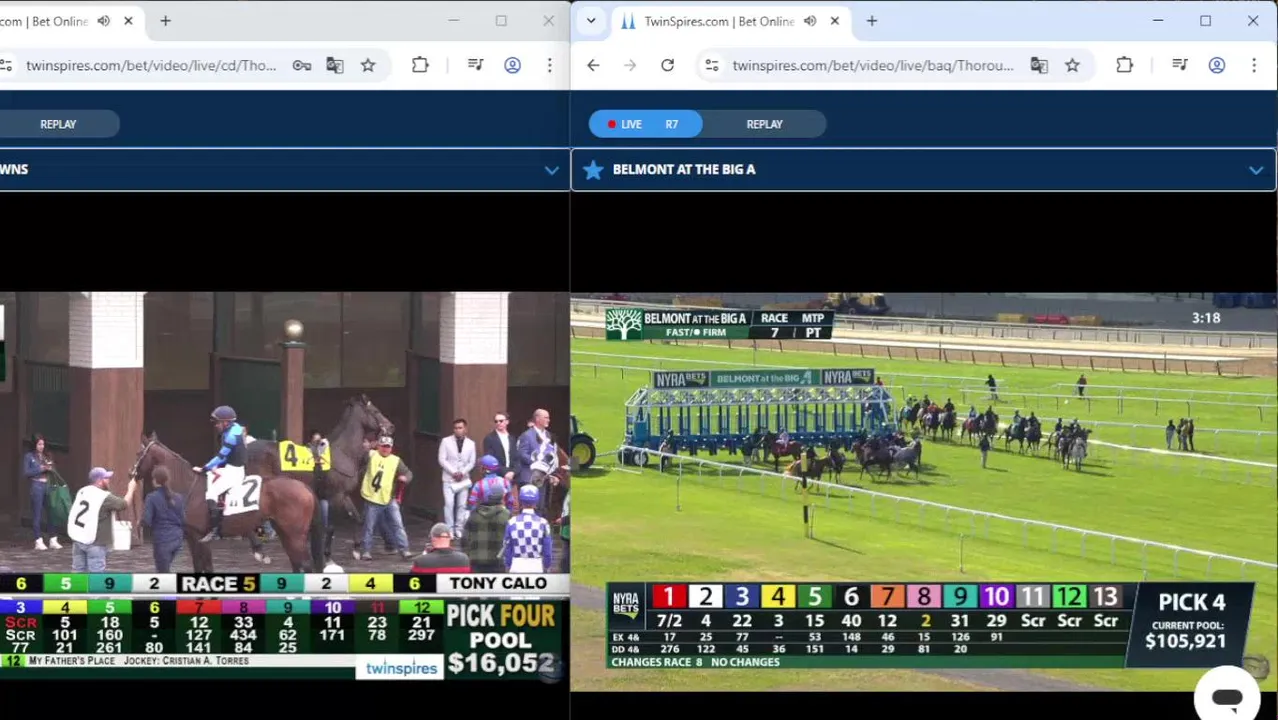Minimize the right browser window
The image size is (1278, 720).
click(x=1158, y=21)
